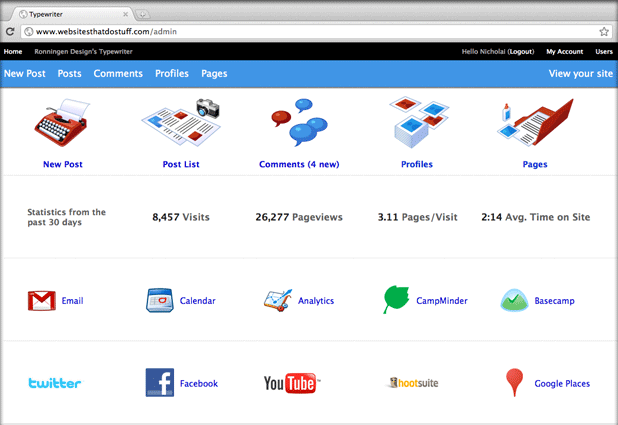Select New Post in the blue navigation bar
618x425 pixels.
coord(25,74)
